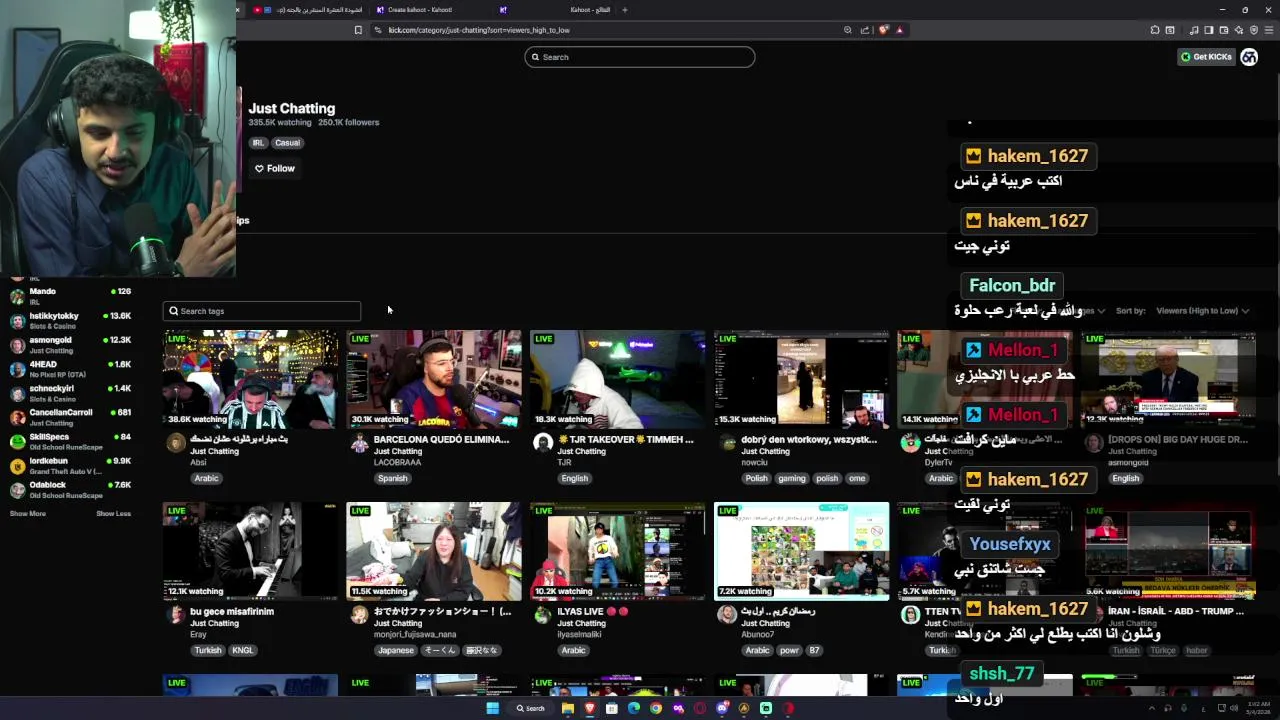Click Show More in the sidebar
1280x720 pixels.
coord(28,513)
